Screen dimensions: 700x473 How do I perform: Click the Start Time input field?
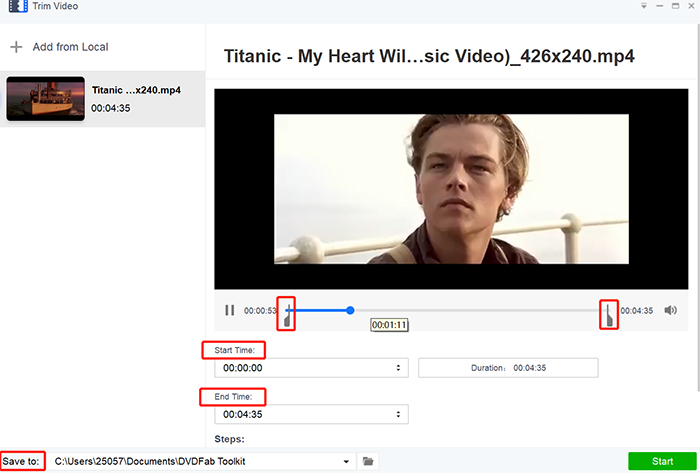(300, 368)
